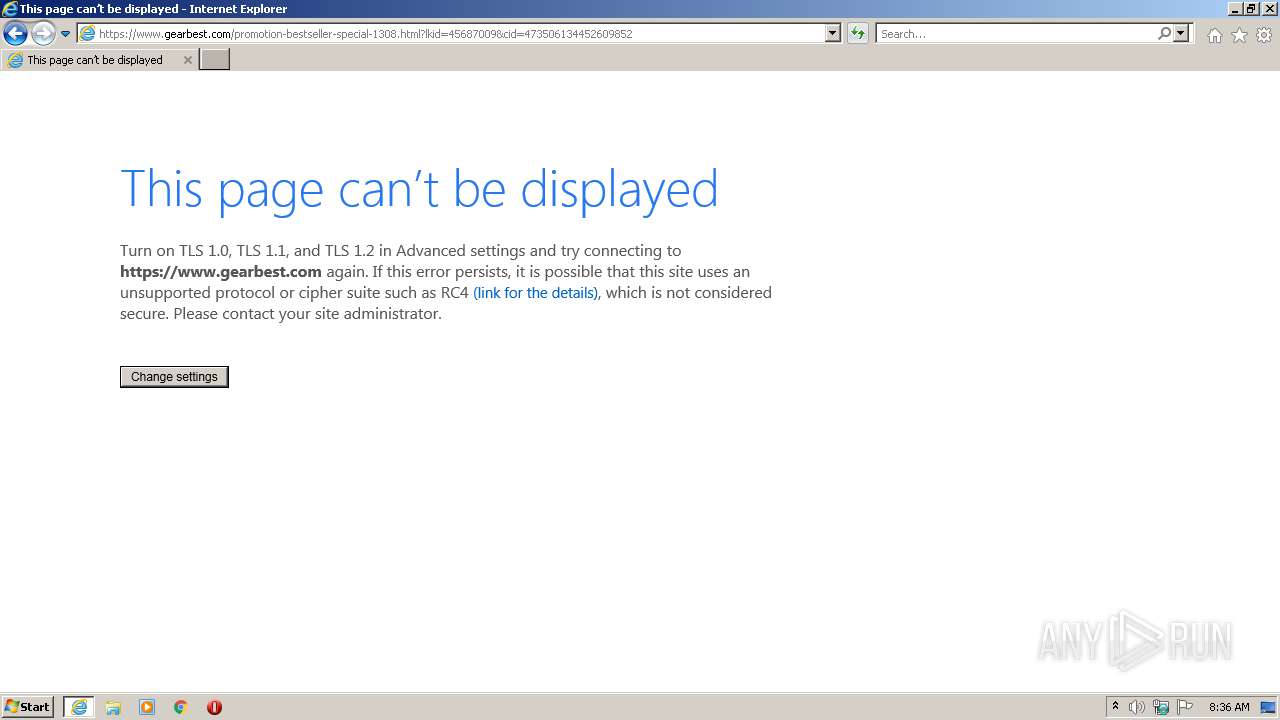Run search with the magnifier icon

coord(1165,34)
